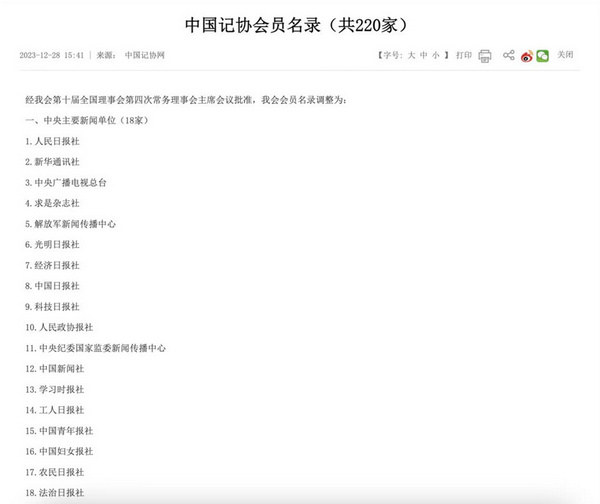
Task: Click the intro paragraph beginning 经我会第十届
Action: click(x=186, y=100)
